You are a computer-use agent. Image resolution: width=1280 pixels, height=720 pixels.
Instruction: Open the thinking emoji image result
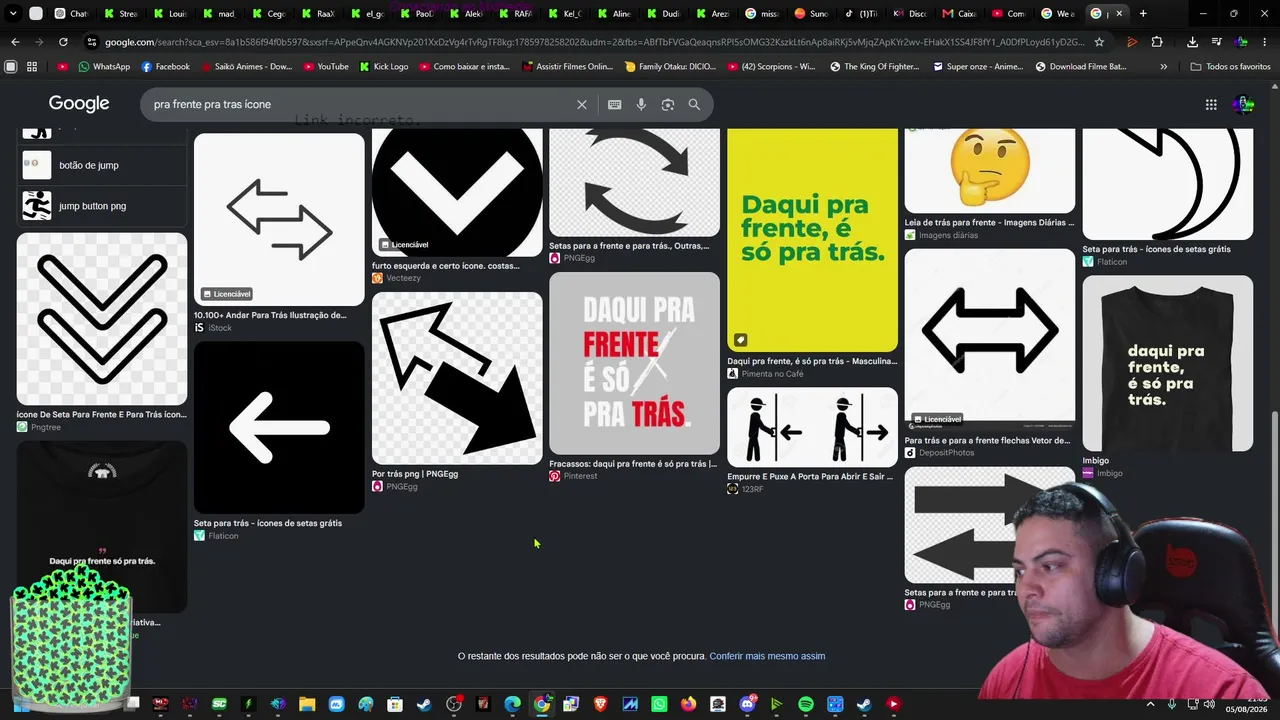click(x=990, y=170)
